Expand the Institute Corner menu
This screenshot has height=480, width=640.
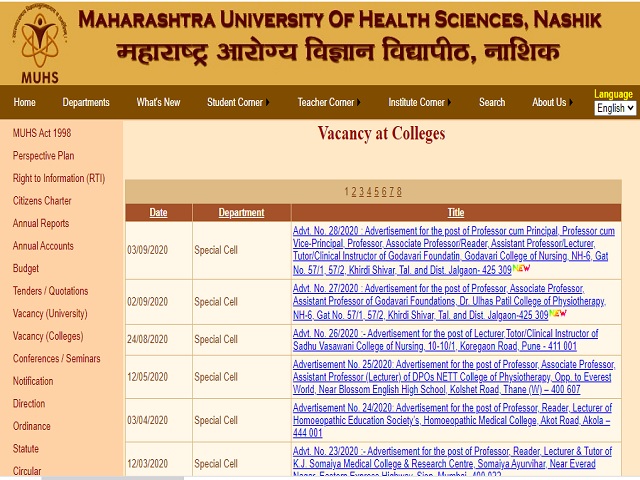(420, 102)
